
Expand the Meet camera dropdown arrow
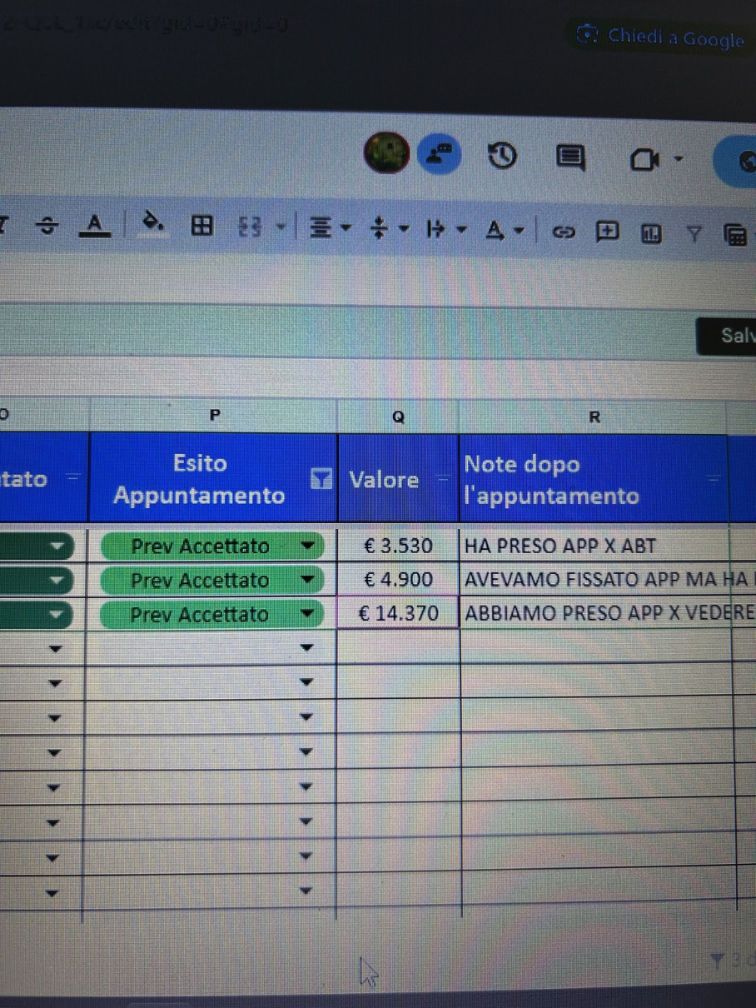(x=678, y=159)
